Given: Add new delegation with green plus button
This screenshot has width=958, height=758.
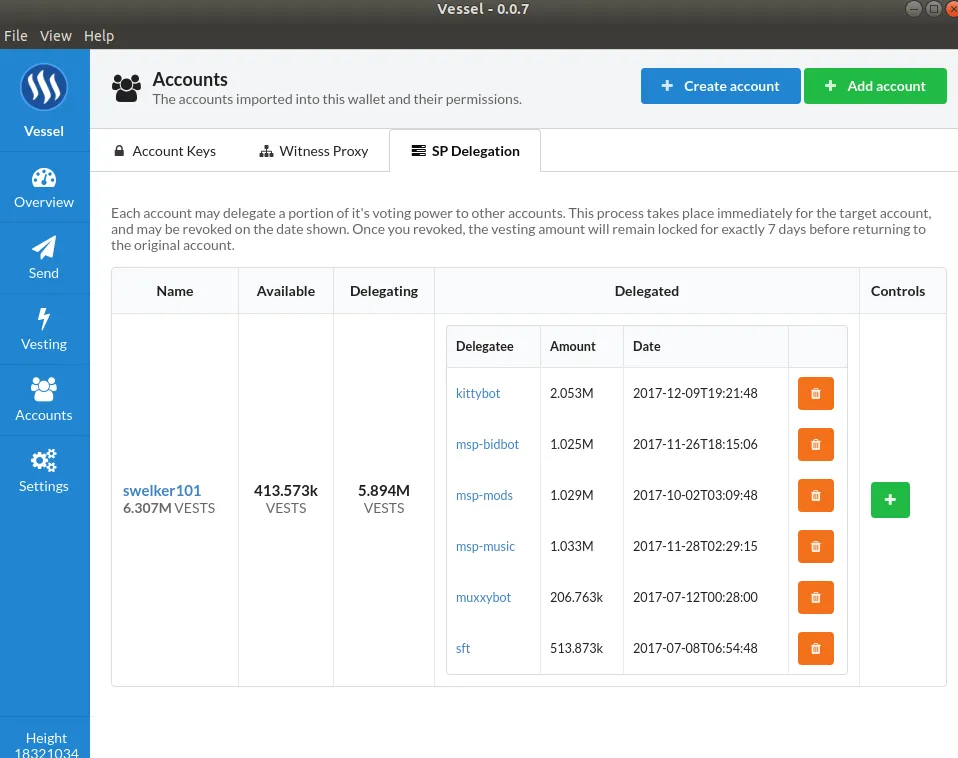Looking at the screenshot, I should click(890, 500).
